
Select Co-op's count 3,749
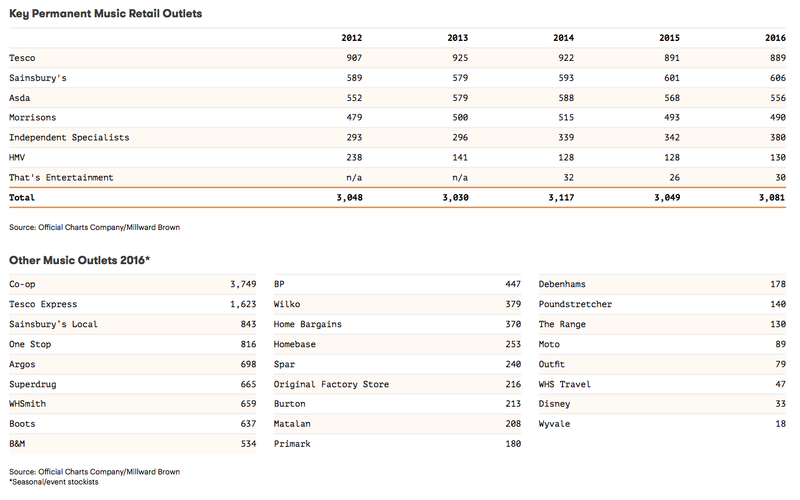tap(243, 284)
